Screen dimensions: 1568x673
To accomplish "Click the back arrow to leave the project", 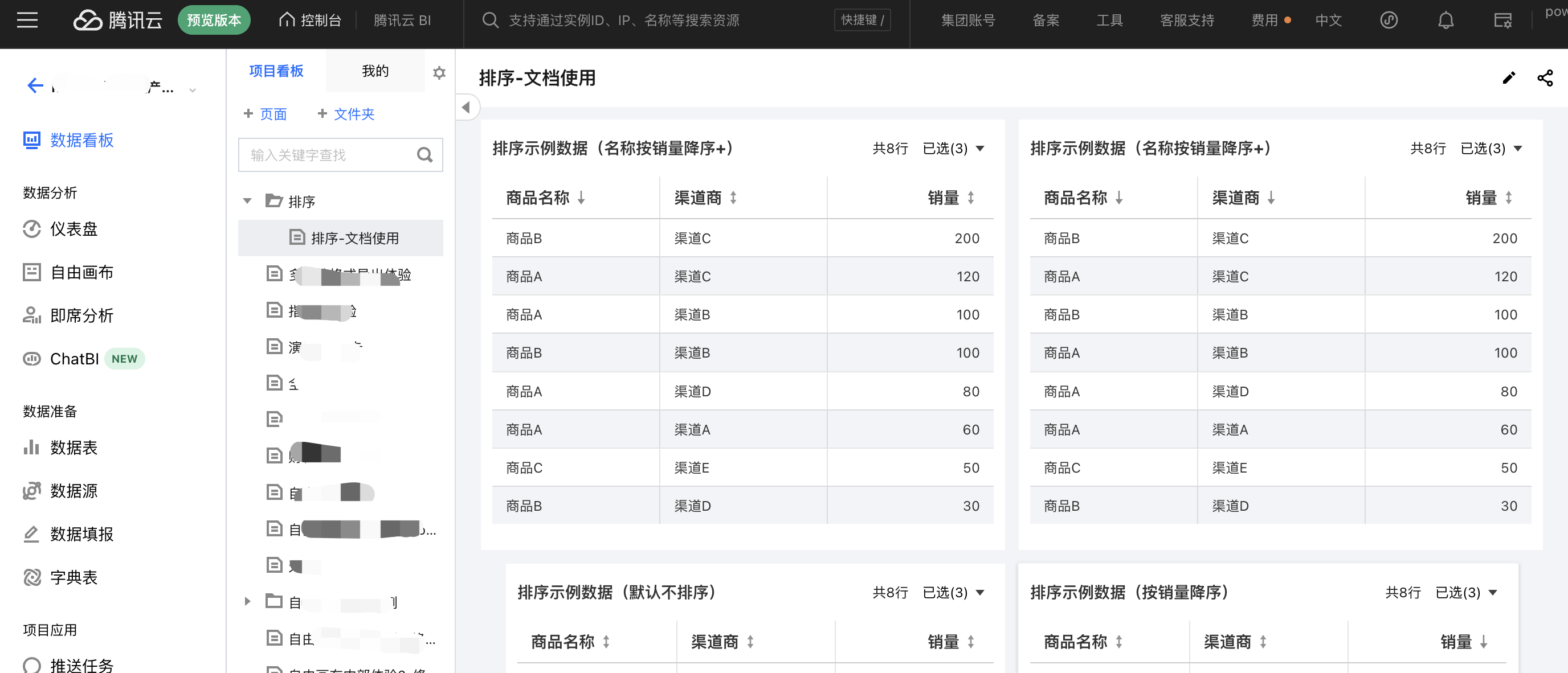I will coord(35,86).
